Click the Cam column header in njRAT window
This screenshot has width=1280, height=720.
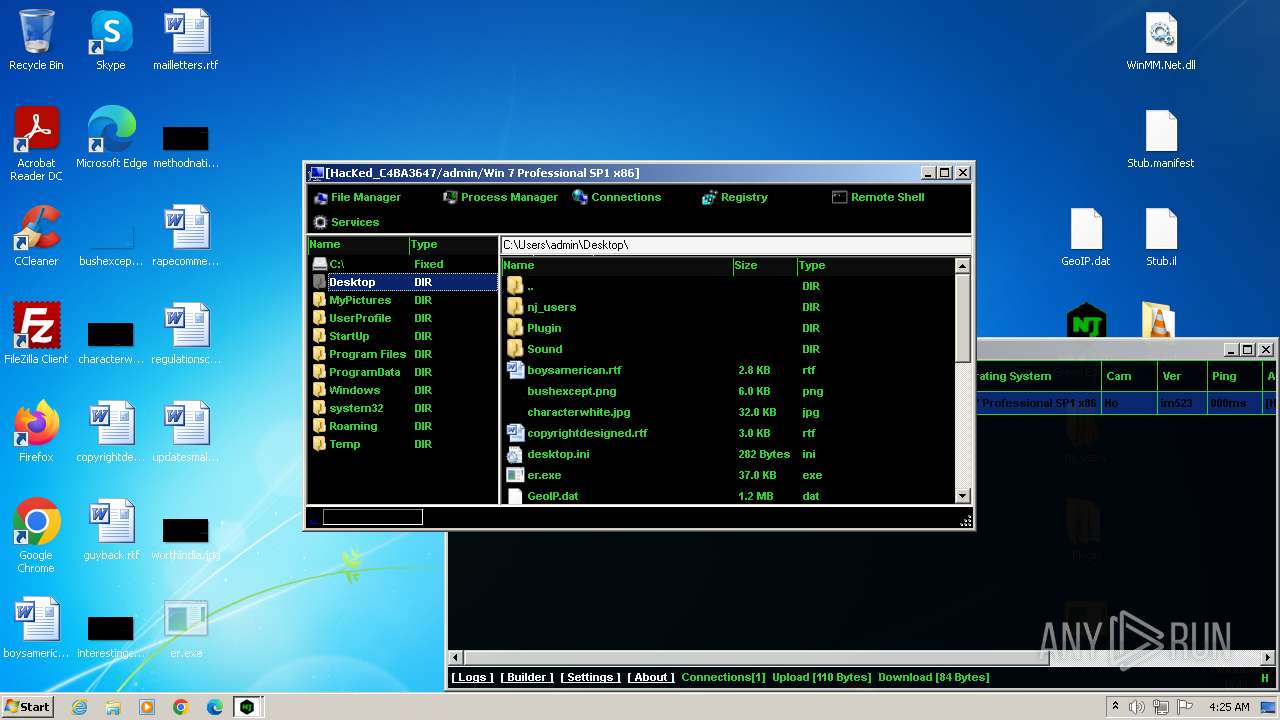(x=1128, y=376)
